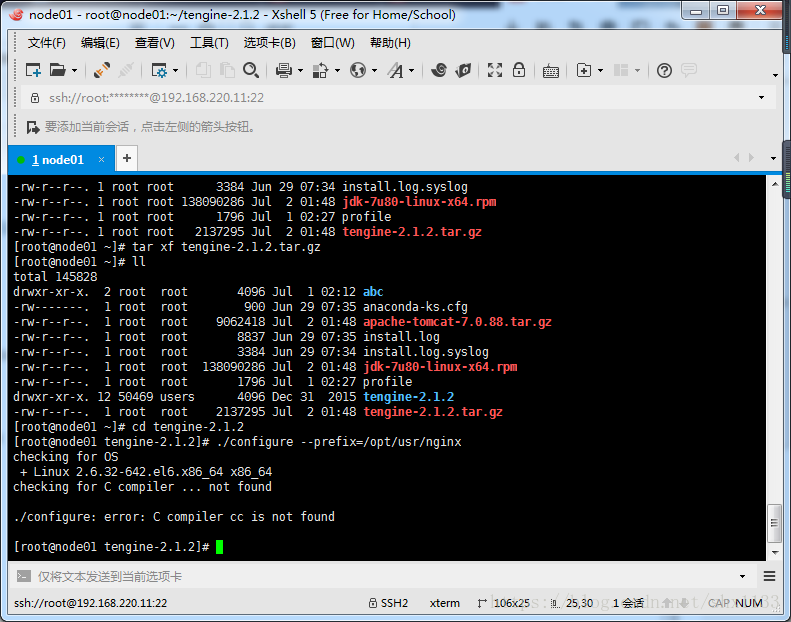Click the tab scroll left arrow

[737, 158]
